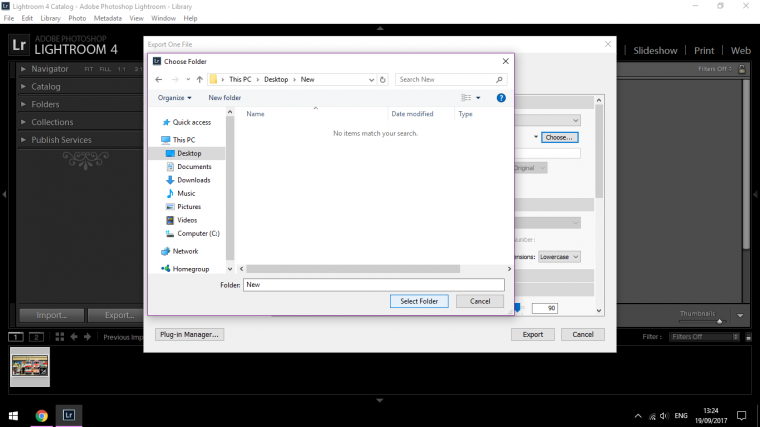This screenshot has width=760, height=427.
Task: Open the Plug-in Manager
Action: click(x=189, y=334)
